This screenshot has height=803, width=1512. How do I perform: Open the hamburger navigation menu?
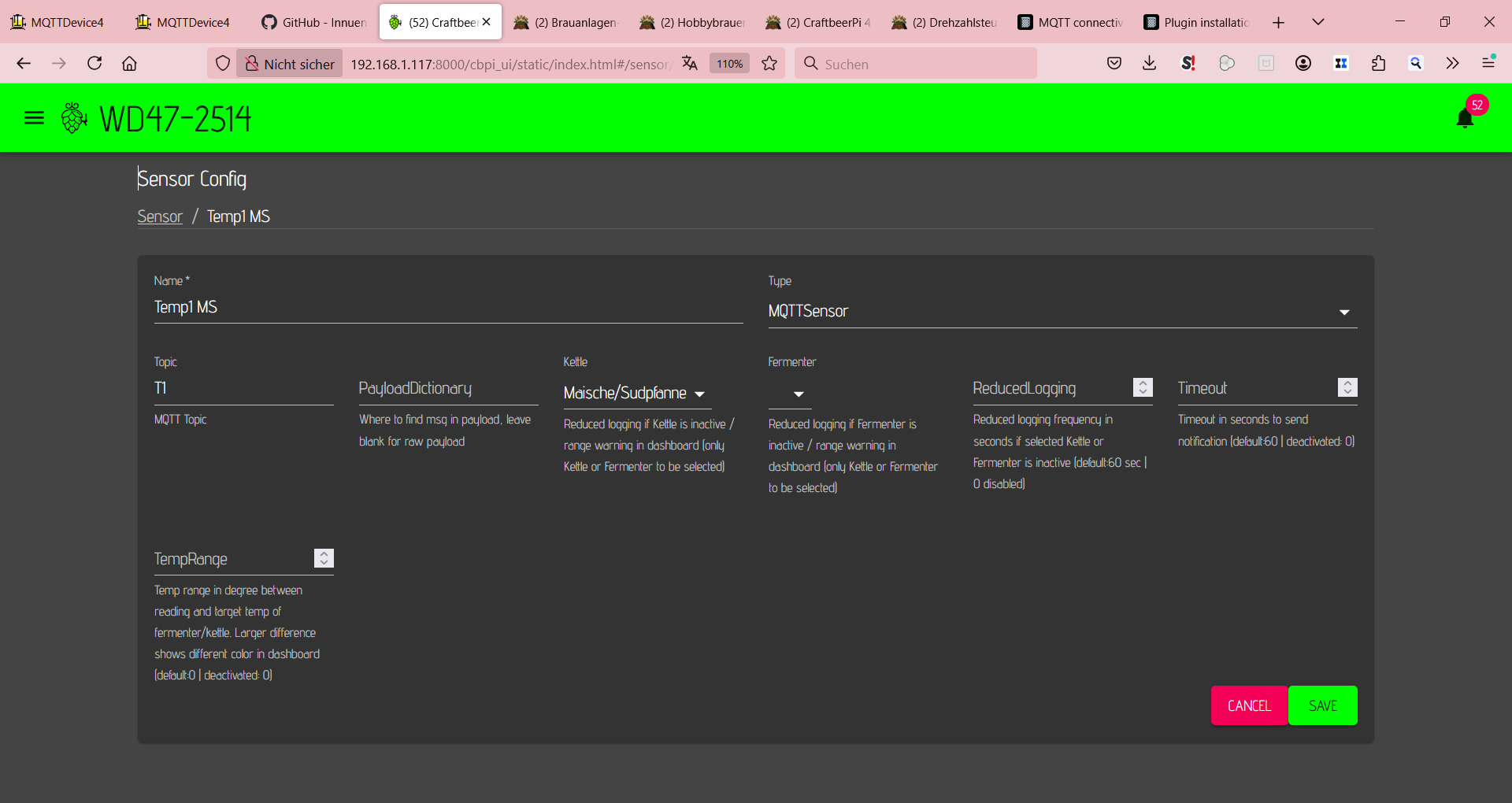(34, 118)
